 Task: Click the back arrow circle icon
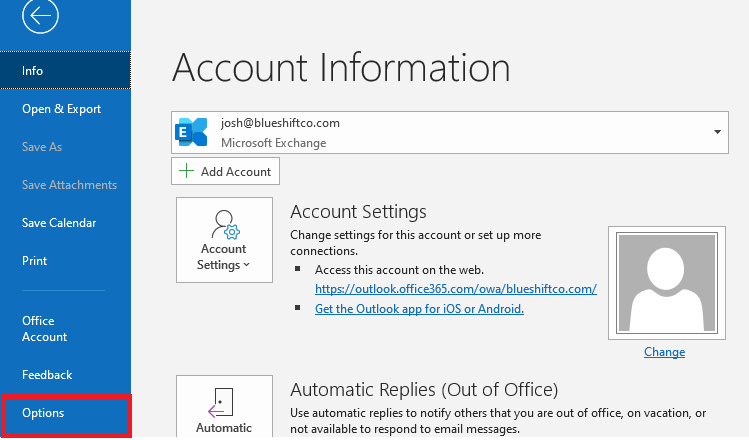40,15
